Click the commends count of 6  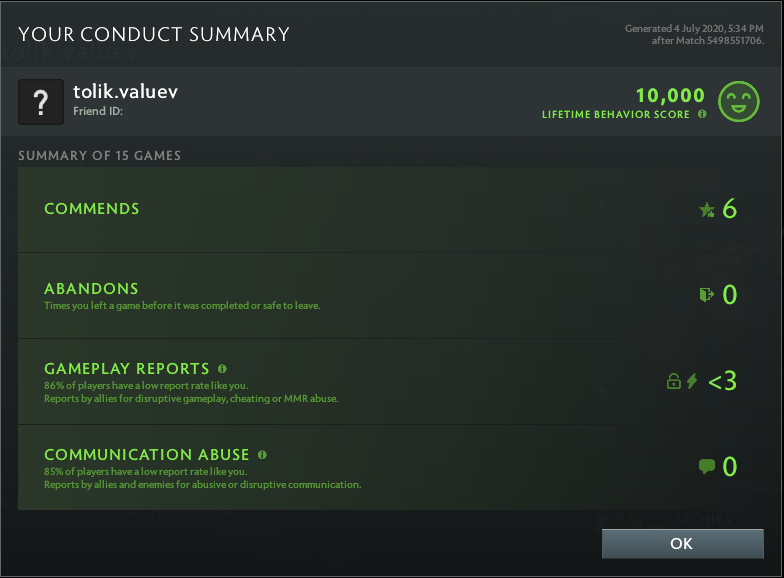pyautogui.click(x=729, y=209)
